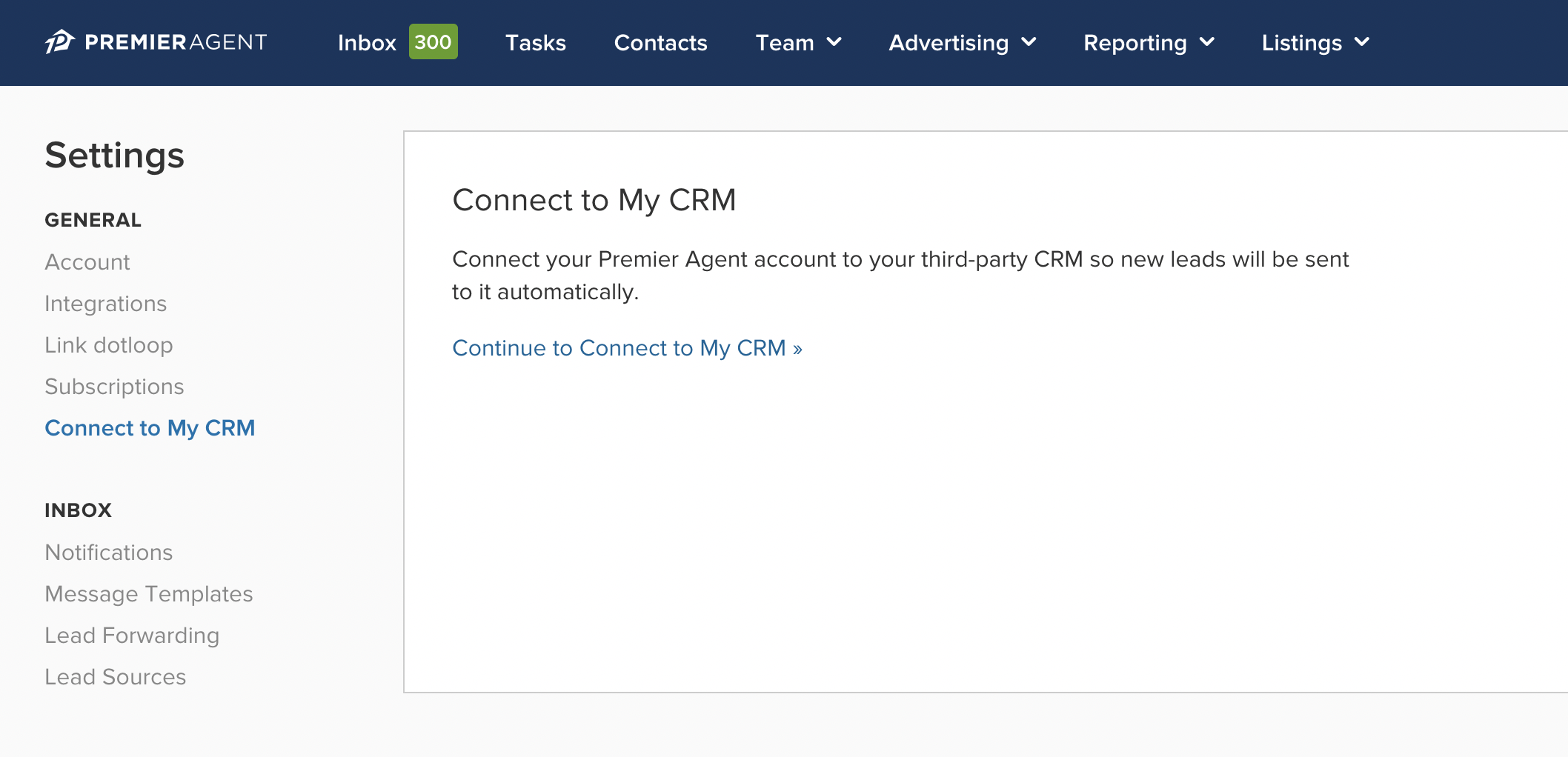
Task: Select Connect to My CRM sidebar item
Action: click(x=150, y=428)
